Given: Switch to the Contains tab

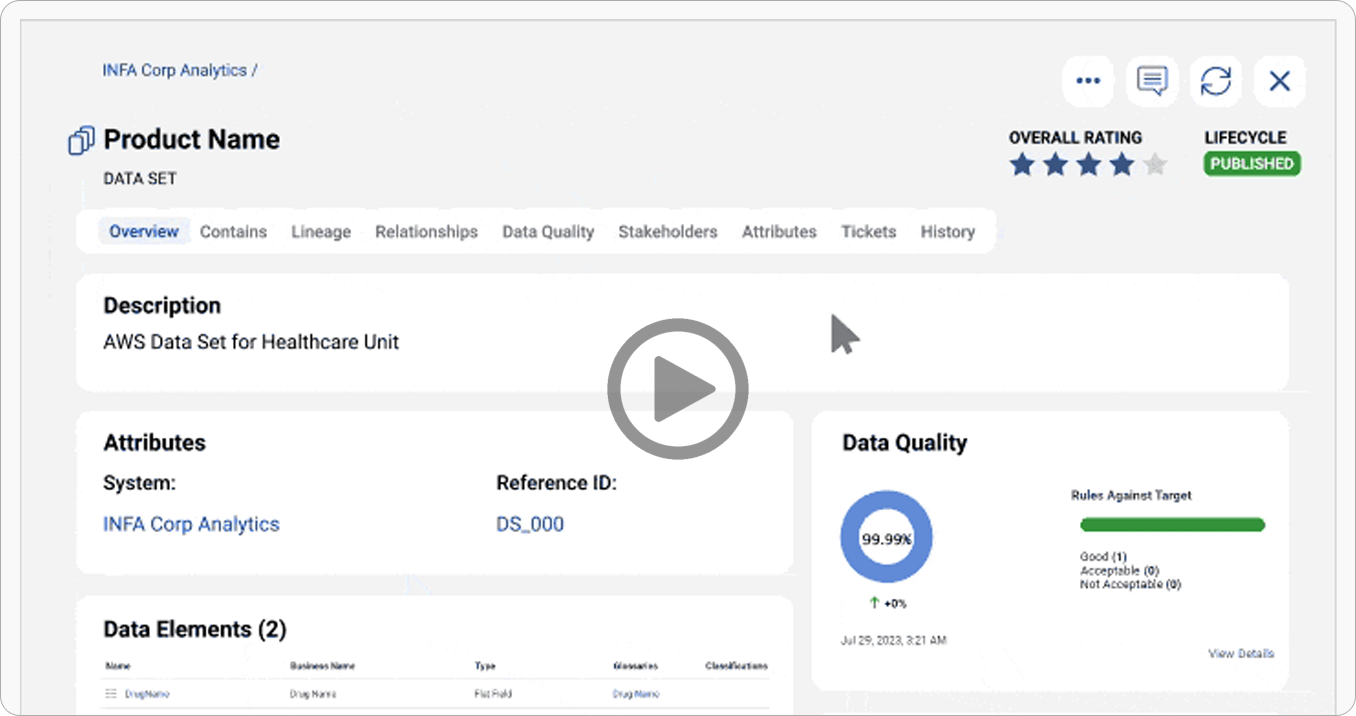Looking at the screenshot, I should [x=233, y=232].
